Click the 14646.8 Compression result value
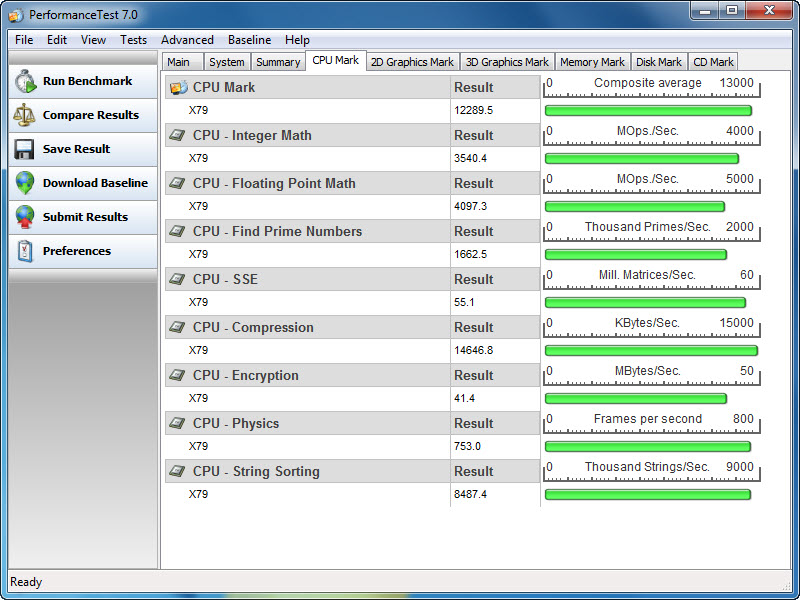 473,350
